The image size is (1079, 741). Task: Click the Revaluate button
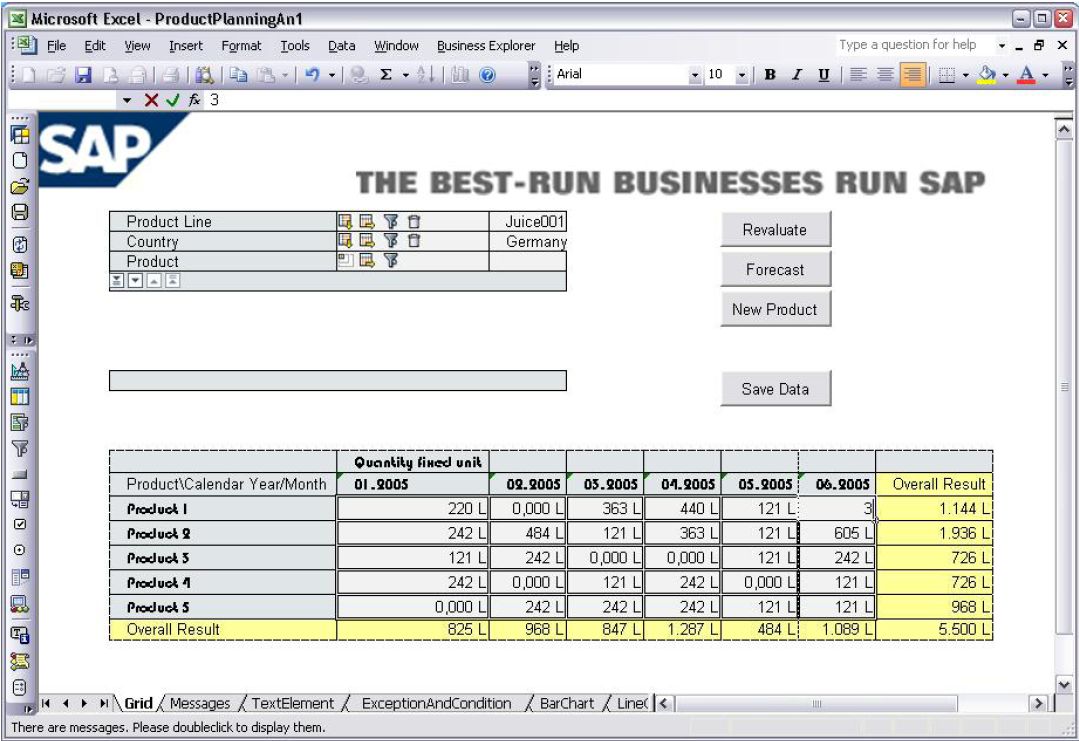tap(775, 230)
